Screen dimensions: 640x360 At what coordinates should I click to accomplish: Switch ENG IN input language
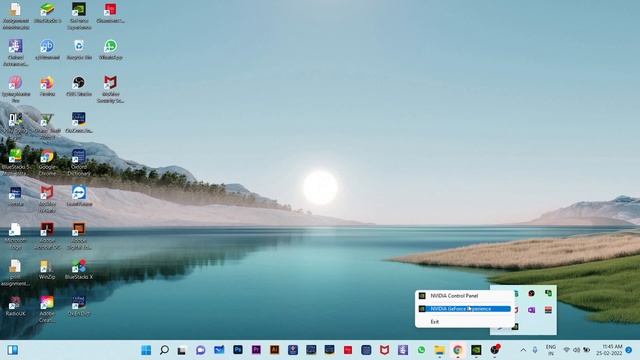(x=551, y=350)
